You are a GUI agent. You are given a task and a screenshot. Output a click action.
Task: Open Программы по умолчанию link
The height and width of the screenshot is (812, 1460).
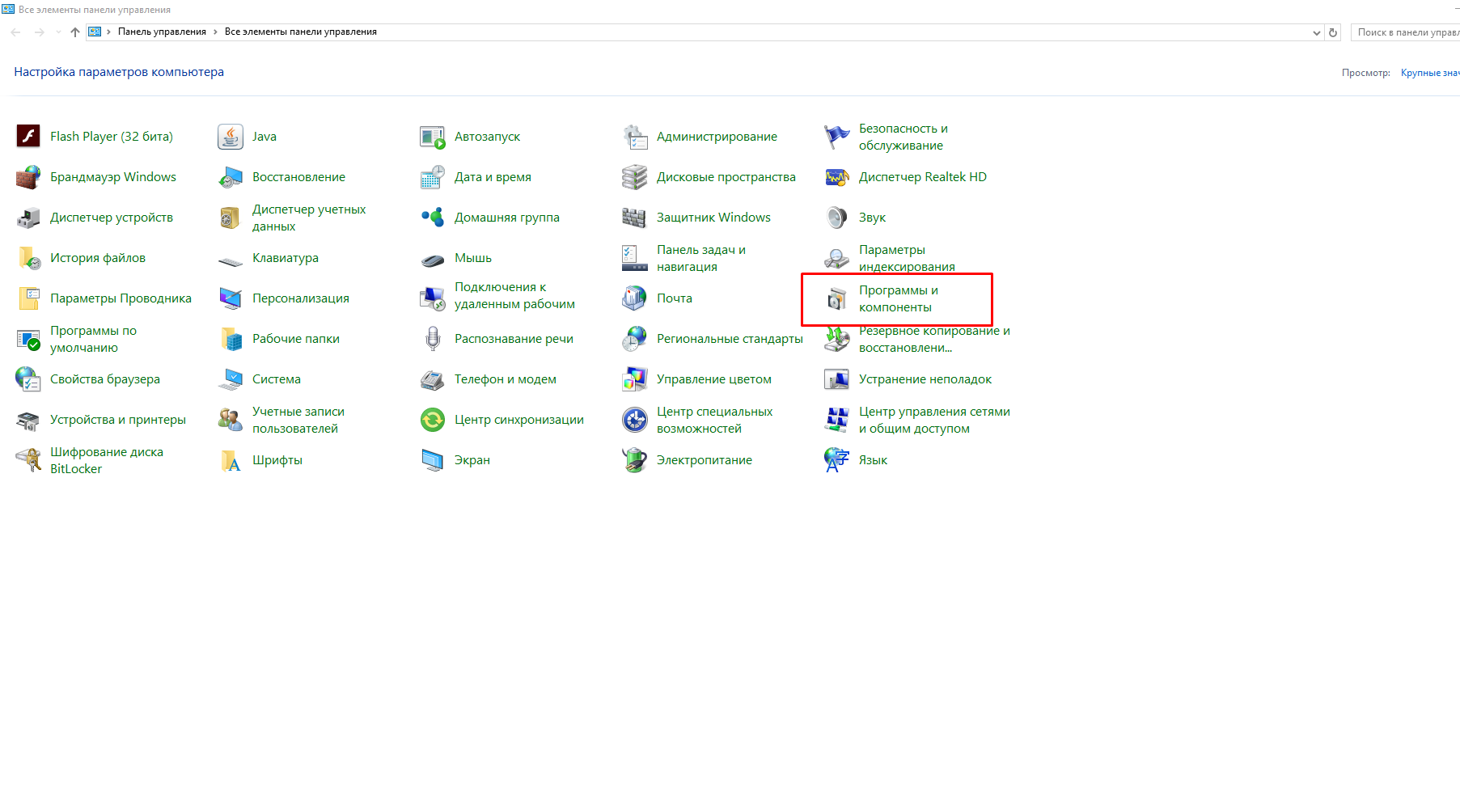93,339
